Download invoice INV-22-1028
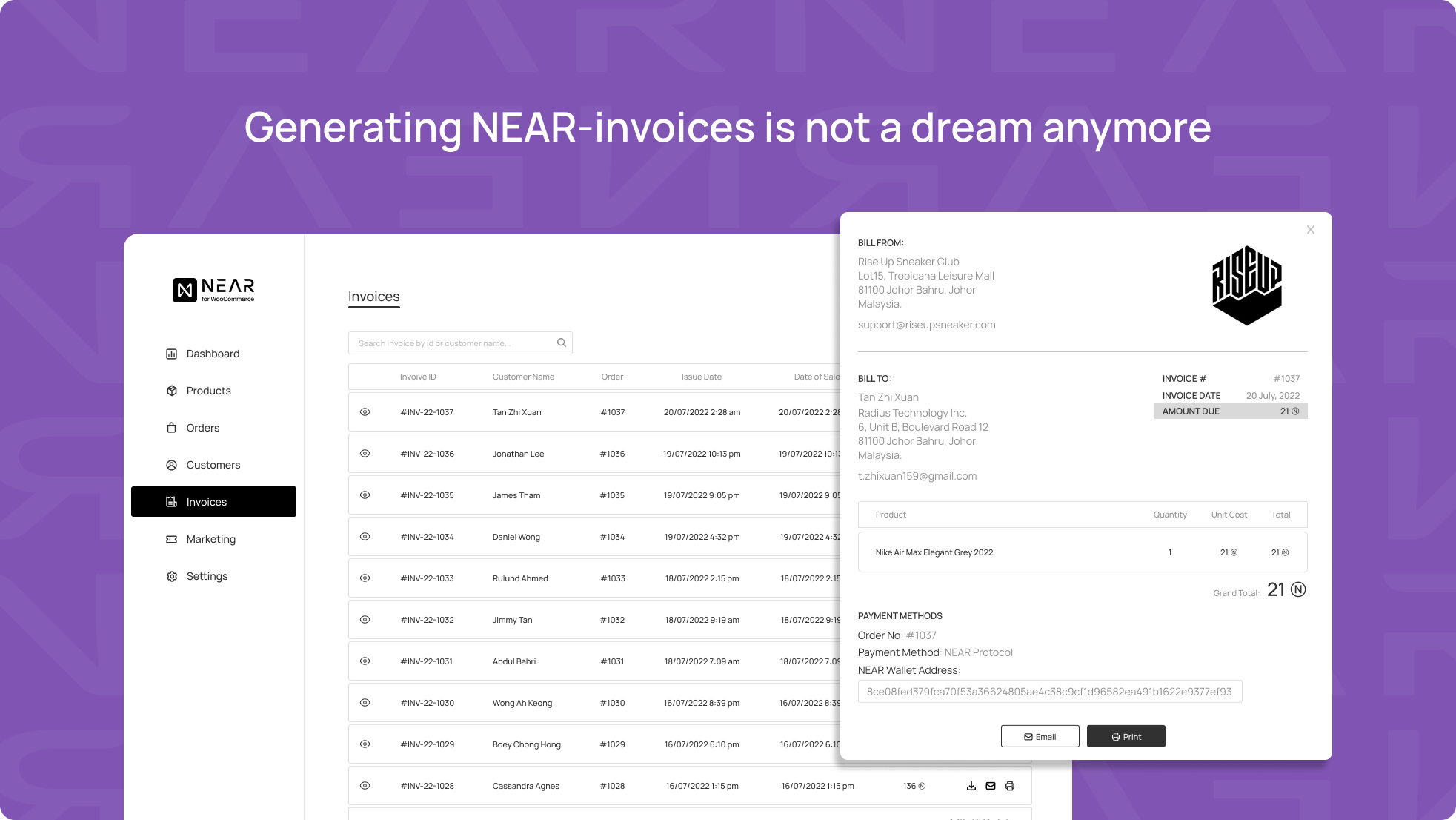1456x820 pixels. (971, 786)
